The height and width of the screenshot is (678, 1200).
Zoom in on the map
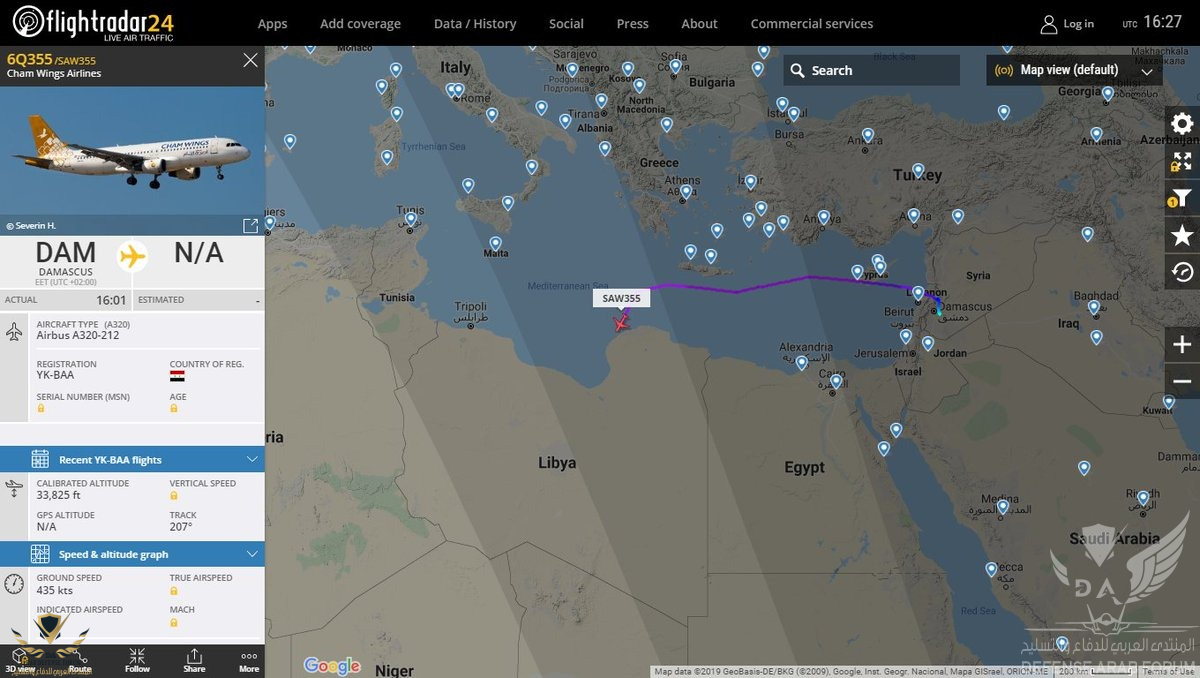(x=1182, y=345)
